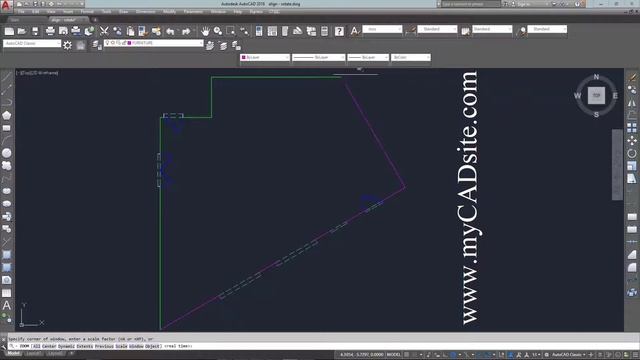Select the Multiline Text A tool

tap(7, 305)
